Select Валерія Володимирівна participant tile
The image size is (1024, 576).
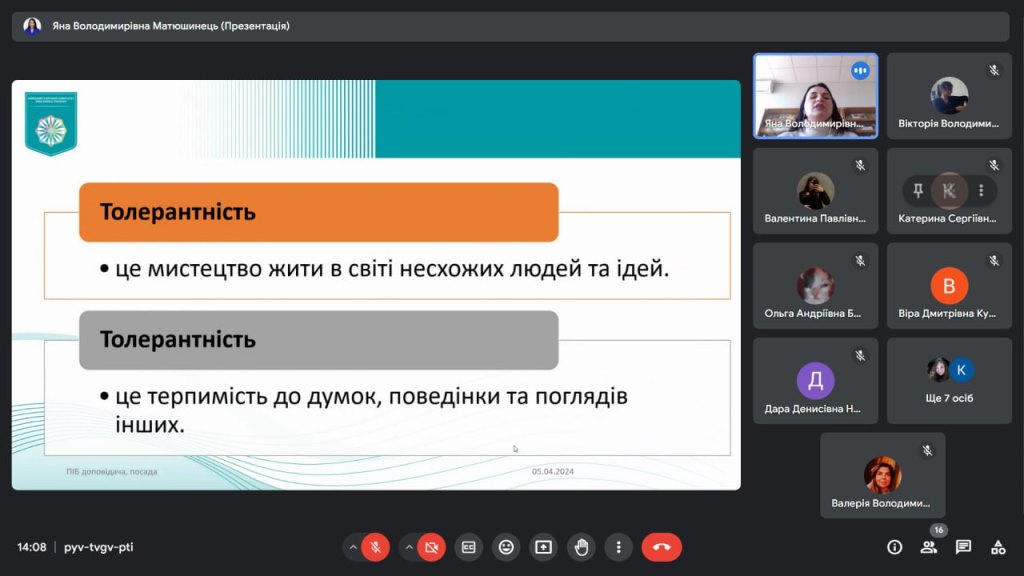883,475
